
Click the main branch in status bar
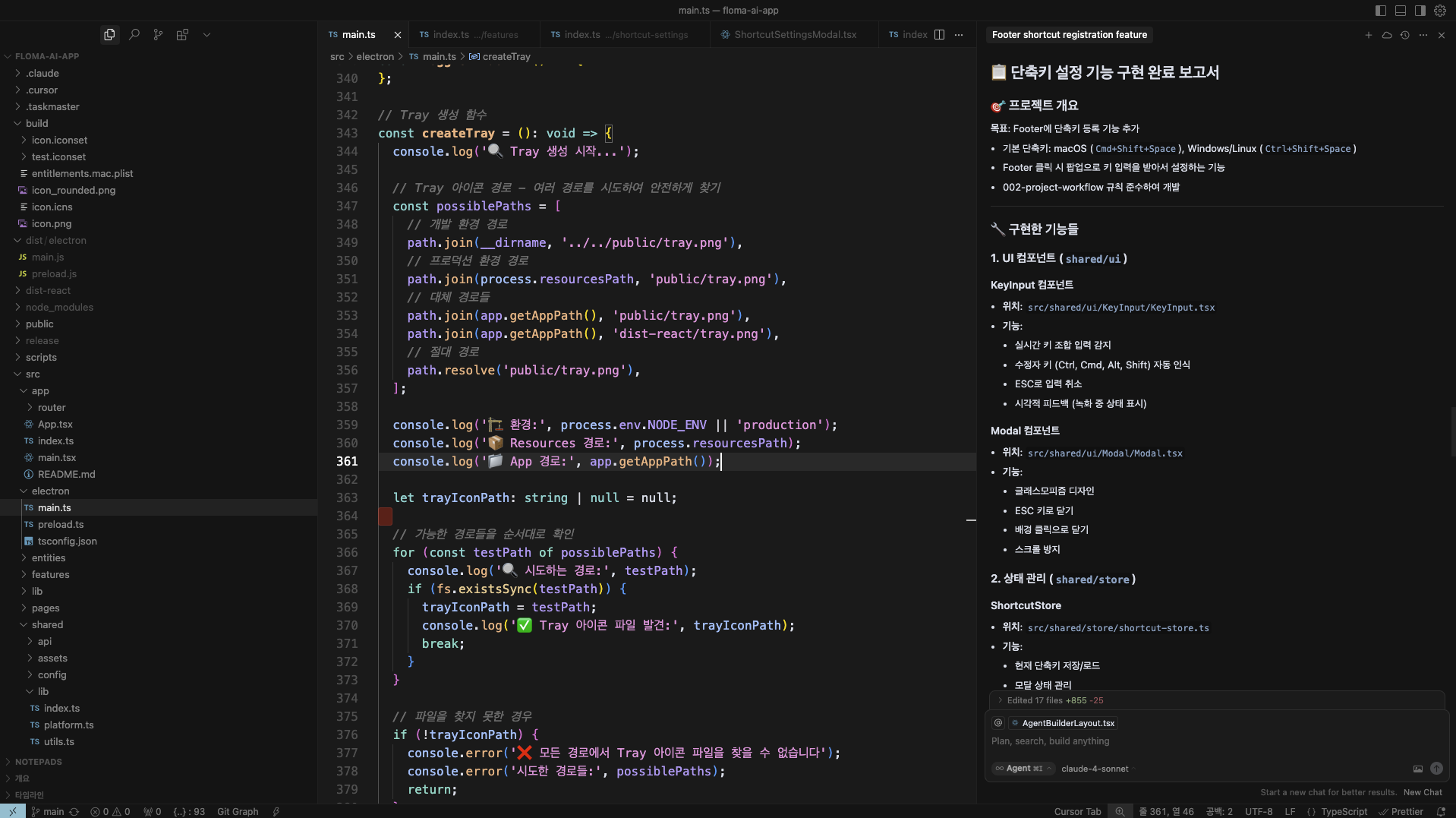[x=48, y=812]
